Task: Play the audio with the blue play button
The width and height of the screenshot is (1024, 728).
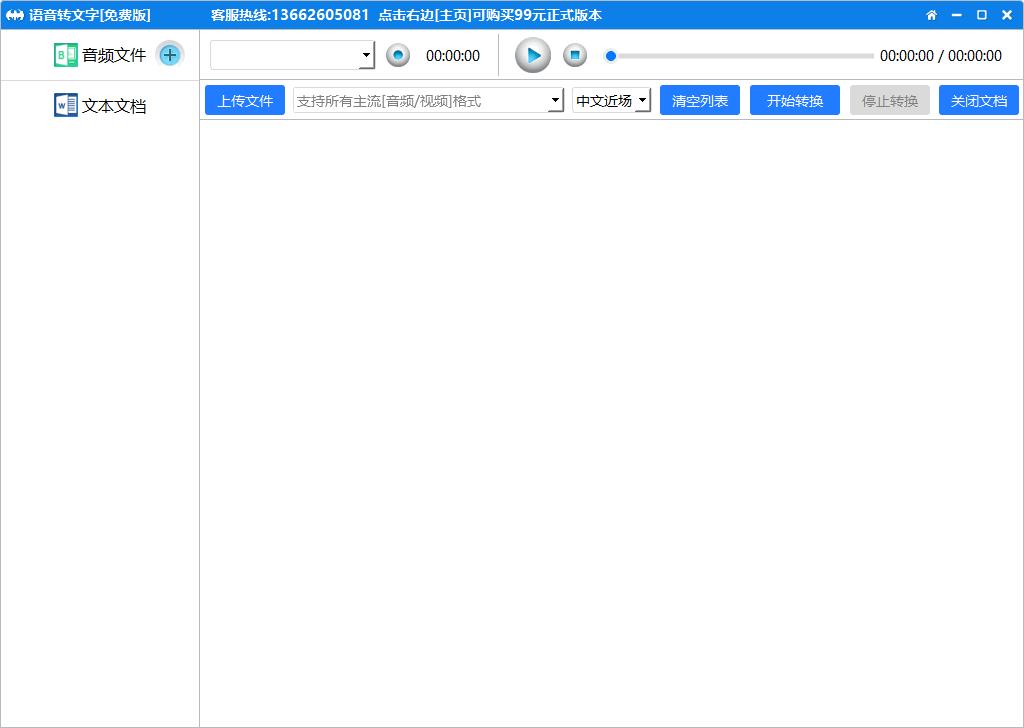Action: [x=533, y=55]
